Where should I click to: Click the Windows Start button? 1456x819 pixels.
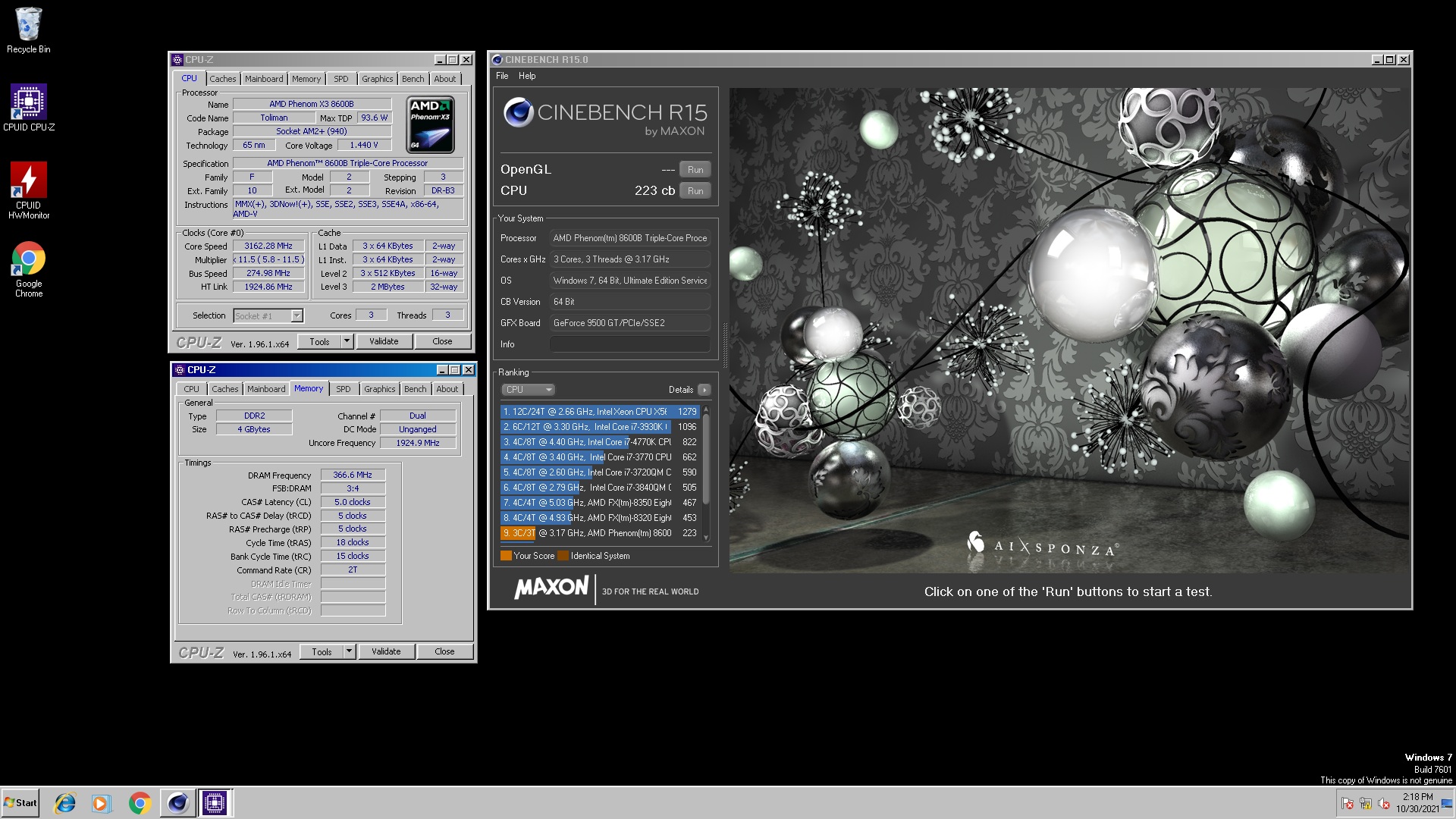(20, 802)
